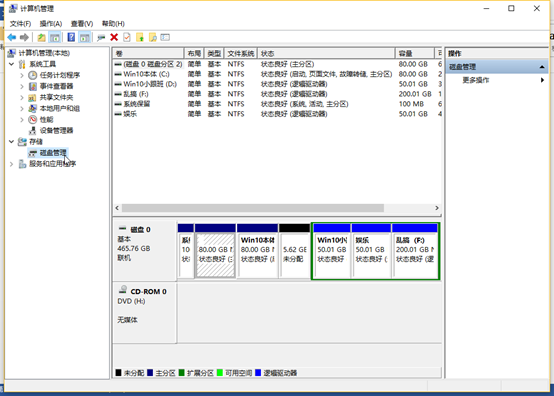Click the last toolbar list-view icon

(165, 37)
